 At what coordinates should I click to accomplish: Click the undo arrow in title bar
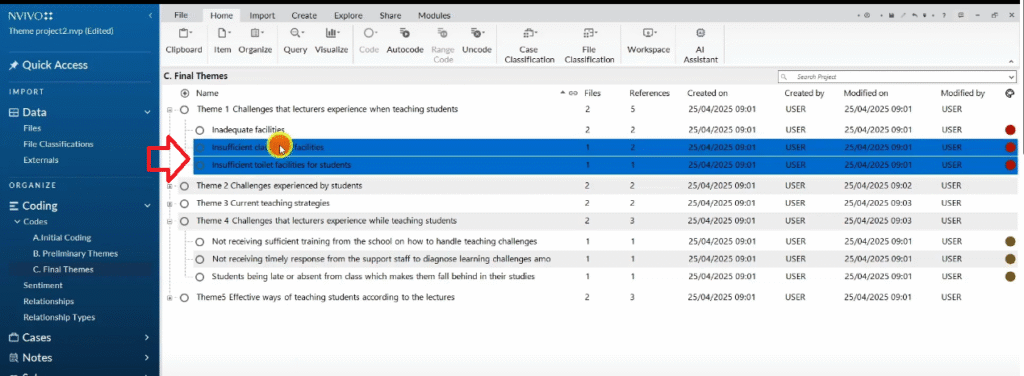point(914,15)
